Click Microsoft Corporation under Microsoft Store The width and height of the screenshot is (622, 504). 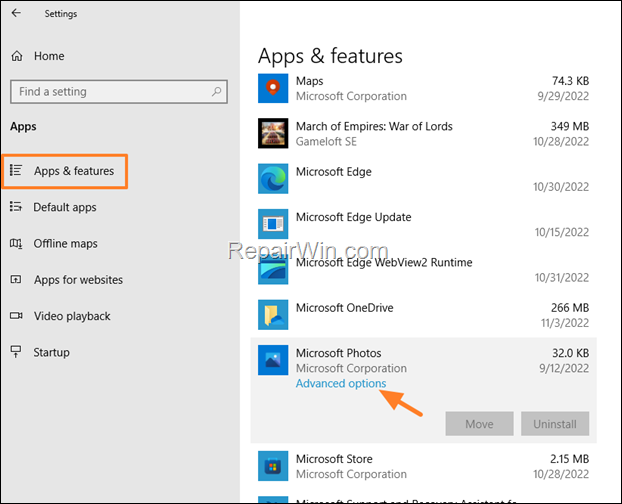click(351, 474)
